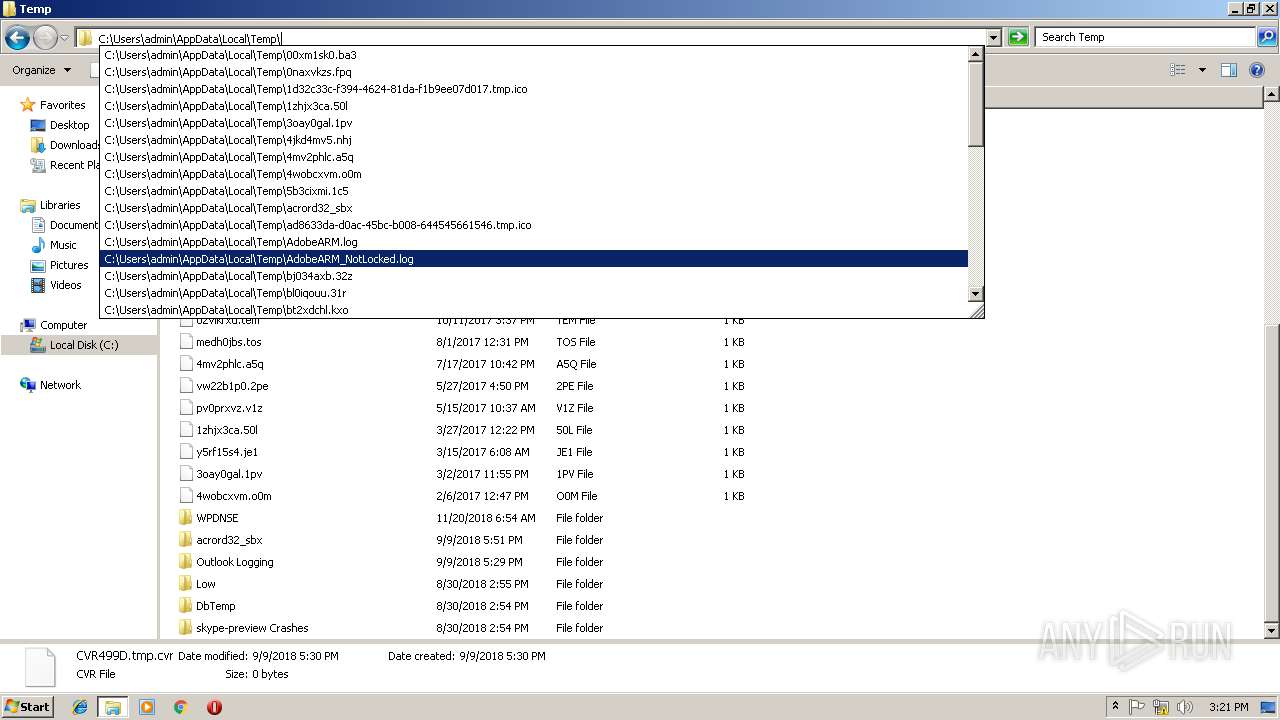Click file list scrollbar down arrow
This screenshot has width=1280, height=720.
(x=1271, y=631)
